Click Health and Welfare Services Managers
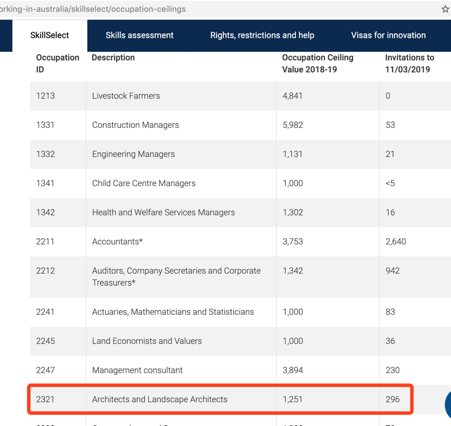The height and width of the screenshot is (426, 451). click(x=163, y=213)
